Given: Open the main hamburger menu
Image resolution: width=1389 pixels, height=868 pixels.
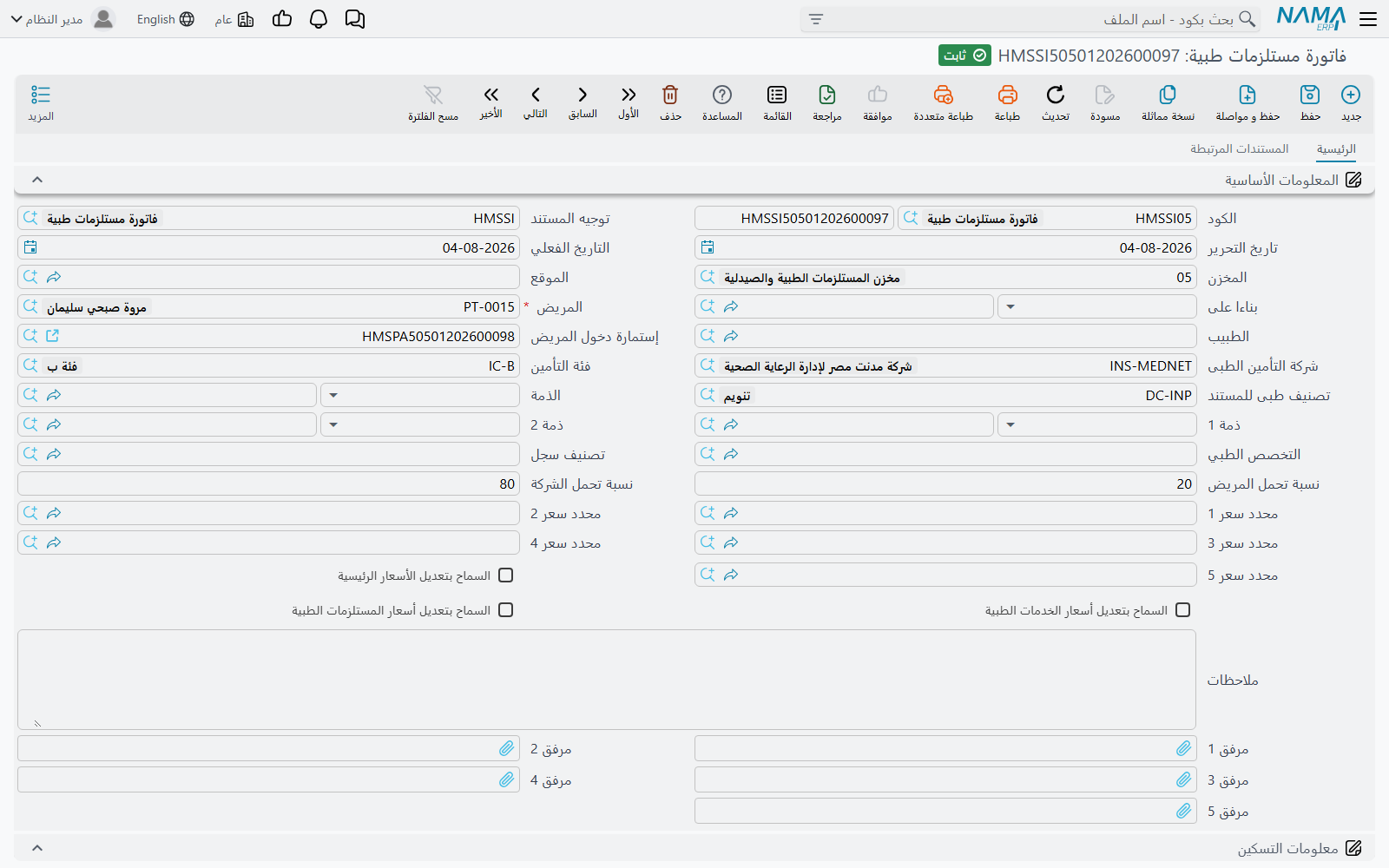Looking at the screenshot, I should [x=1369, y=19].
